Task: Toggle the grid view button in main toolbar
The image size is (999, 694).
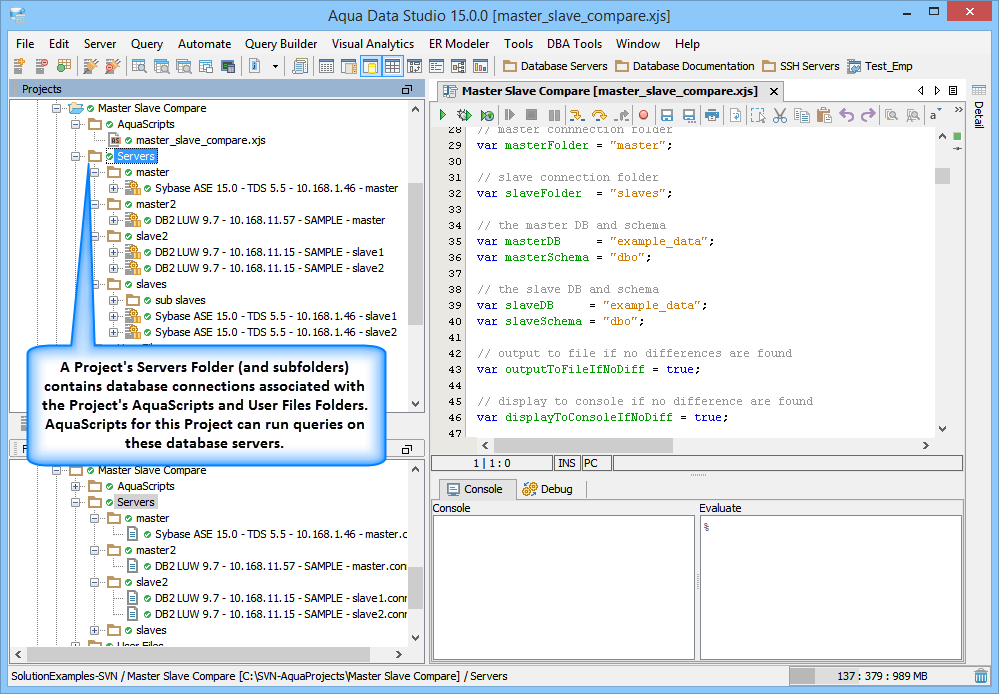Action: (392, 66)
